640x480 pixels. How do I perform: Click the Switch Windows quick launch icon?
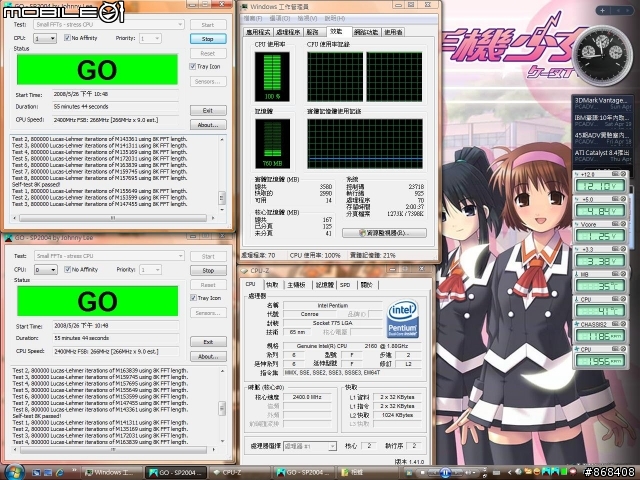(48, 473)
